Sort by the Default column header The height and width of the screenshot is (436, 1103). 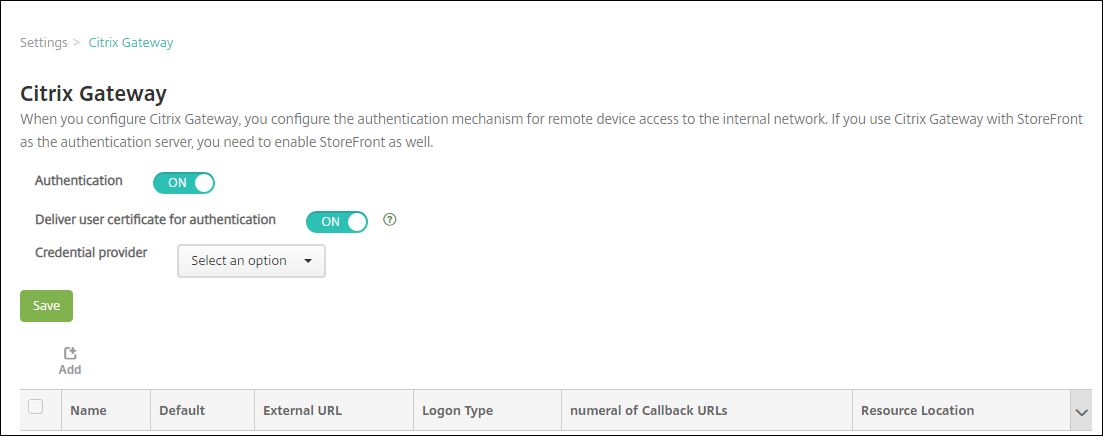tap(182, 410)
